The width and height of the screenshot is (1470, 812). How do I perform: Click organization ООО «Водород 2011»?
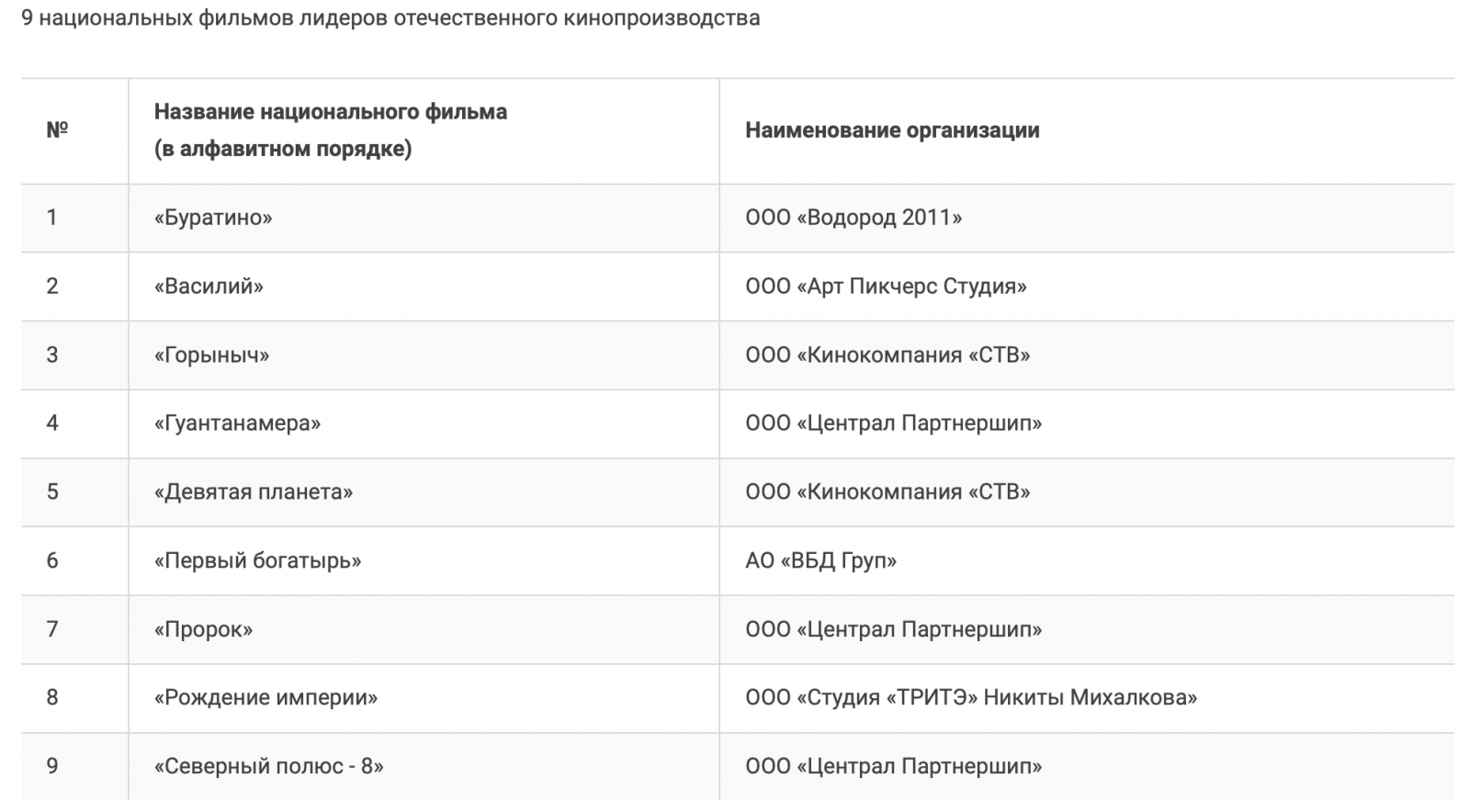pyautogui.click(x=854, y=218)
